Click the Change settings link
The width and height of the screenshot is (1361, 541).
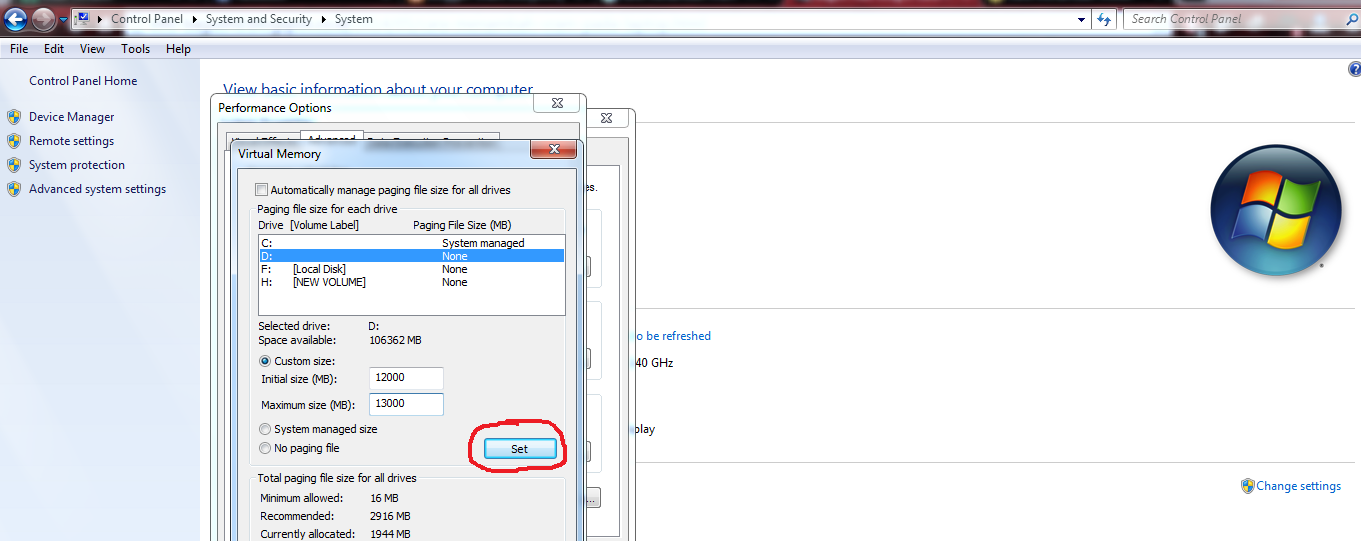coord(1298,486)
